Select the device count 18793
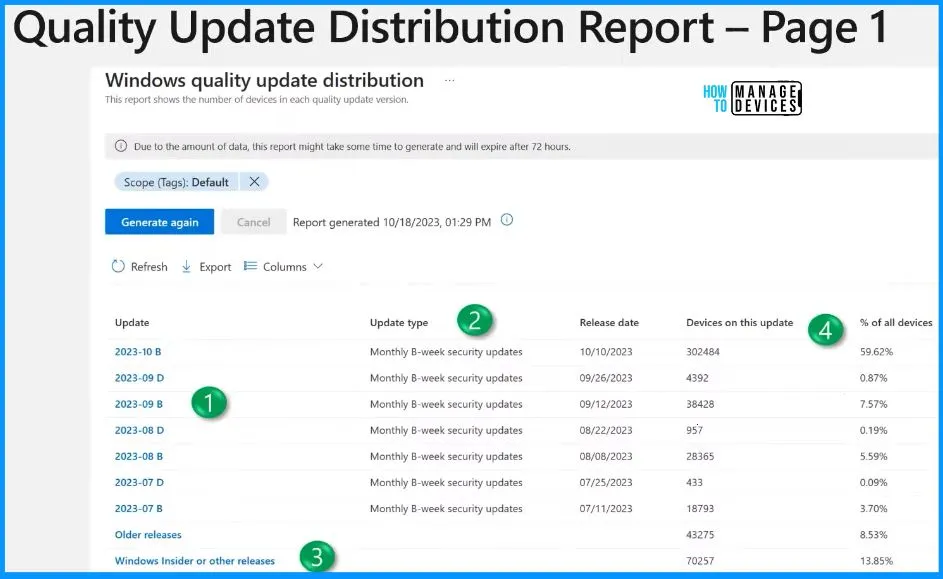Image resolution: width=943 pixels, height=579 pixels. tap(700, 508)
